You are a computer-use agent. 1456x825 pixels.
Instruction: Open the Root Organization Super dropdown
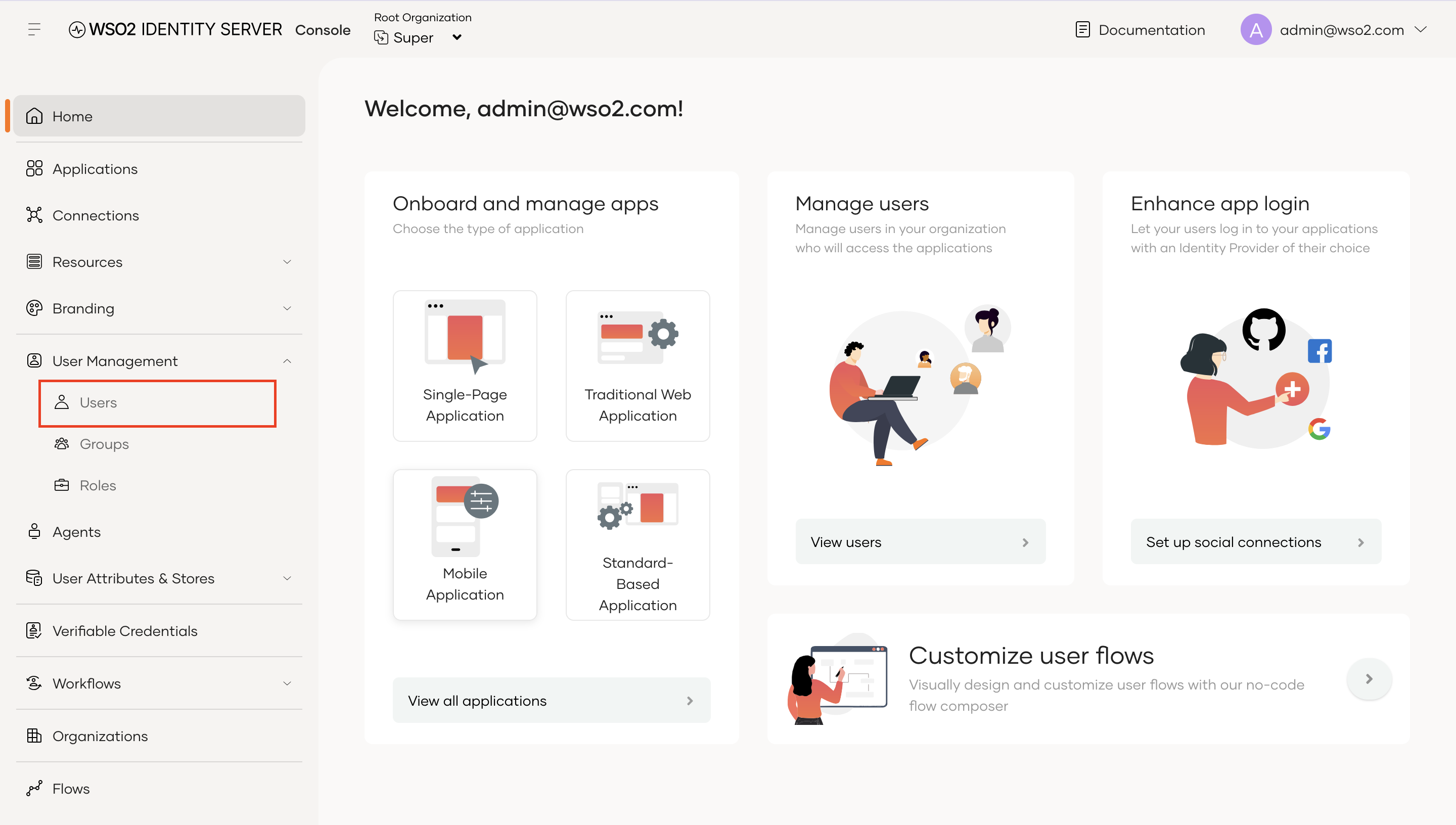pyautogui.click(x=419, y=37)
